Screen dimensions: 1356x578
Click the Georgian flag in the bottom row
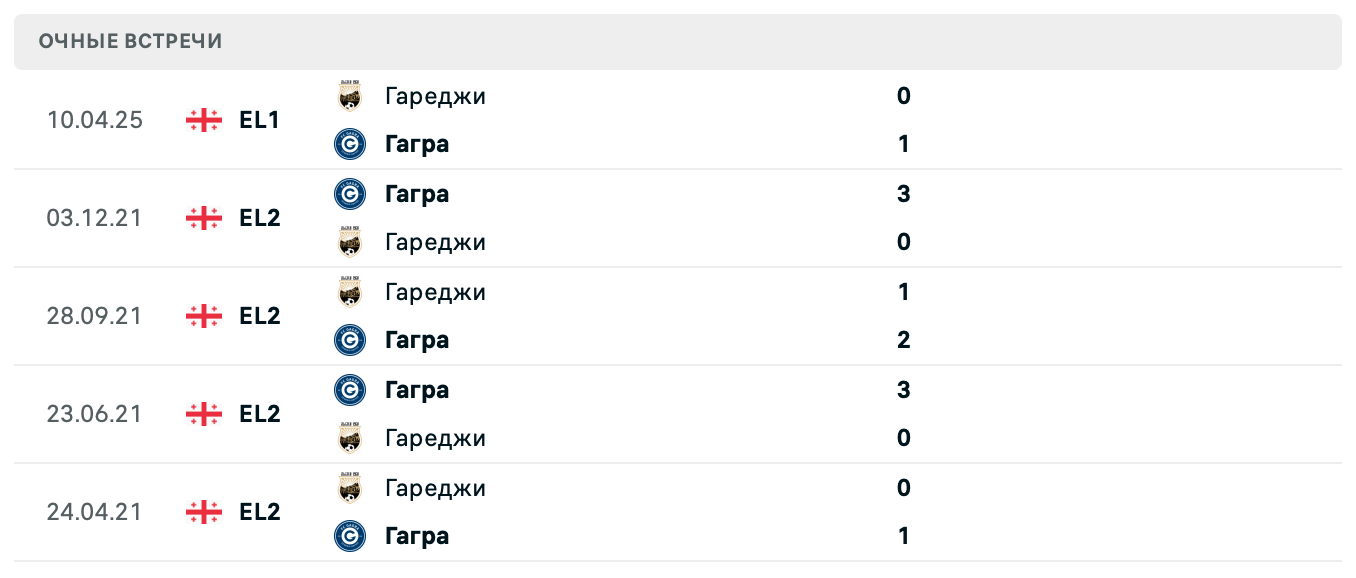(203, 512)
